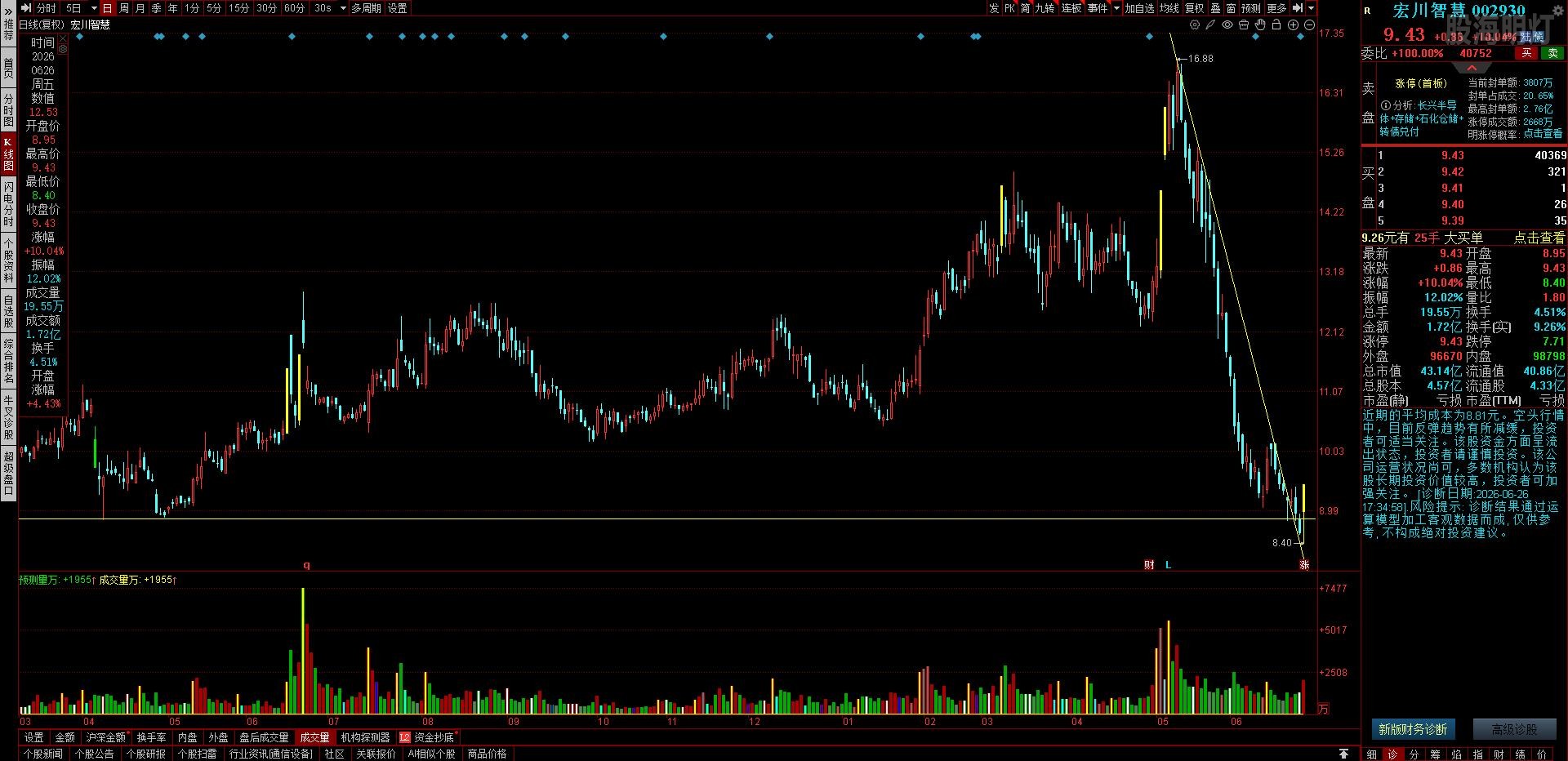
Task: Toggle the eye visibility icon on chart
Action: click(1227, 25)
